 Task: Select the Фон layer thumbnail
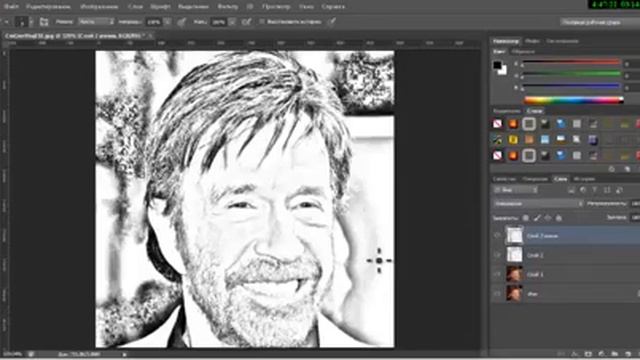click(x=514, y=293)
